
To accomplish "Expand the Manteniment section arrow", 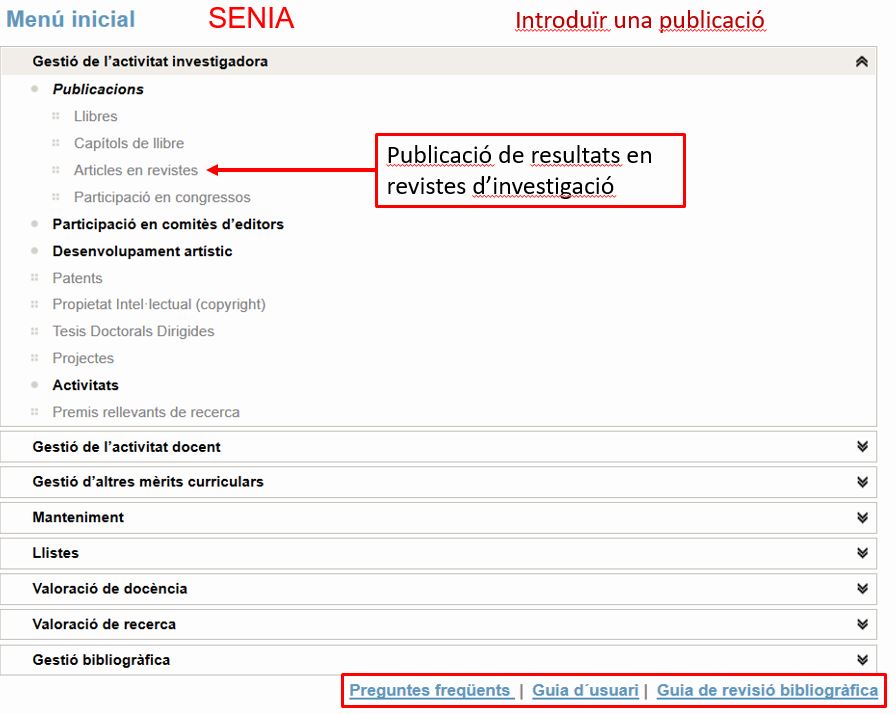I will [862, 518].
